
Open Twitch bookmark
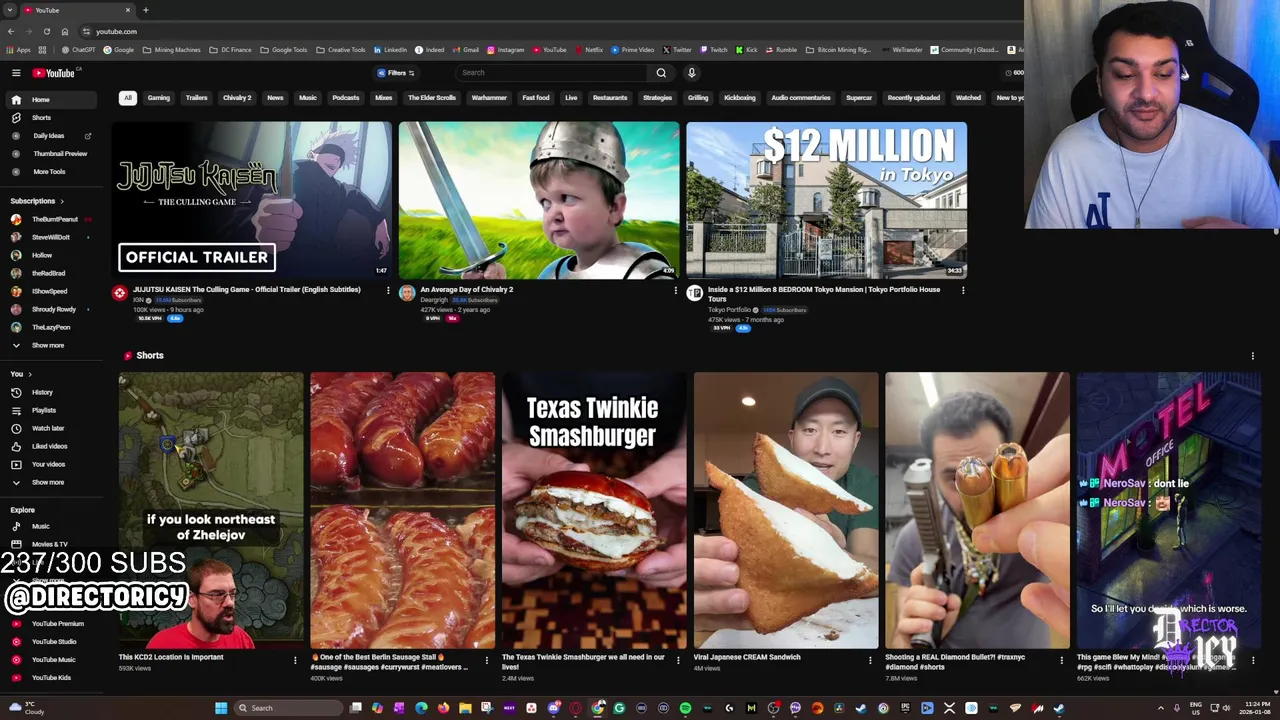pos(714,50)
